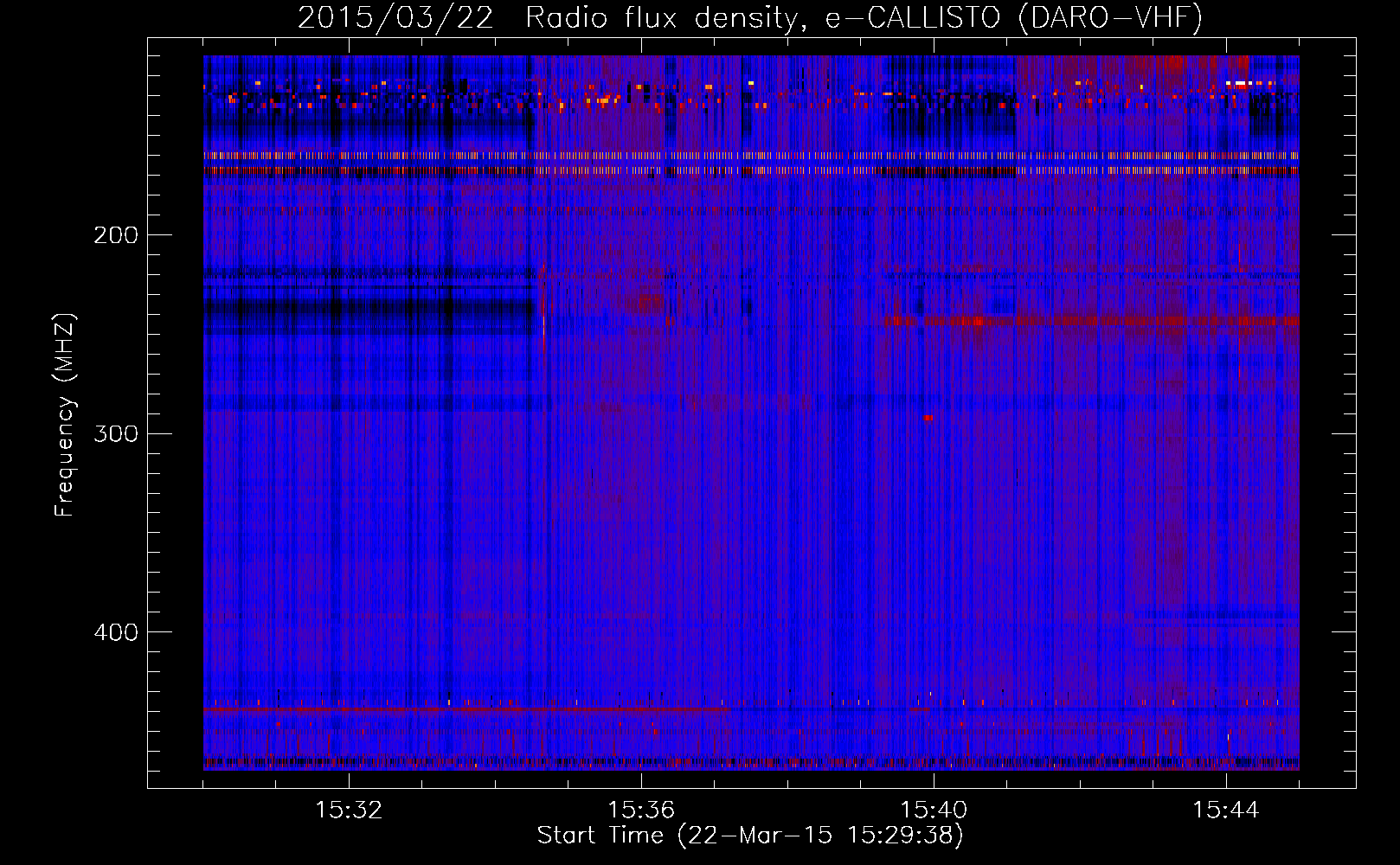Click the small red burst spot near 300 MHz
1400x865 pixels.
(x=928, y=418)
